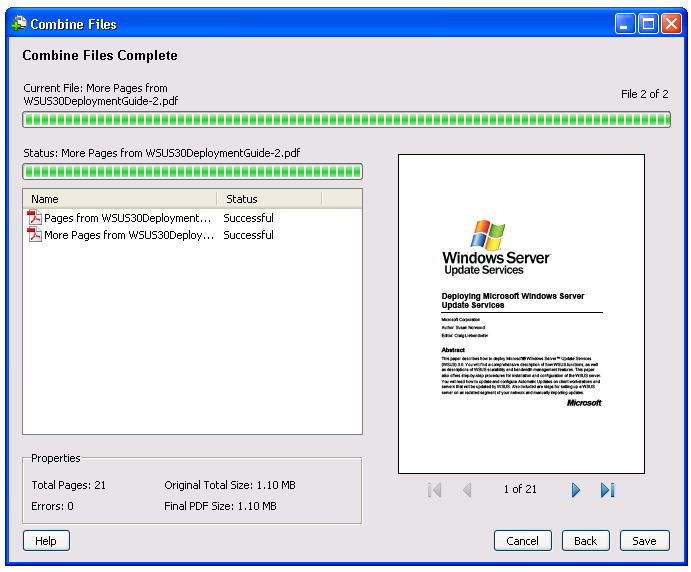Click the first row's 'Successful' status
The height and width of the screenshot is (572, 691).
pos(249,218)
